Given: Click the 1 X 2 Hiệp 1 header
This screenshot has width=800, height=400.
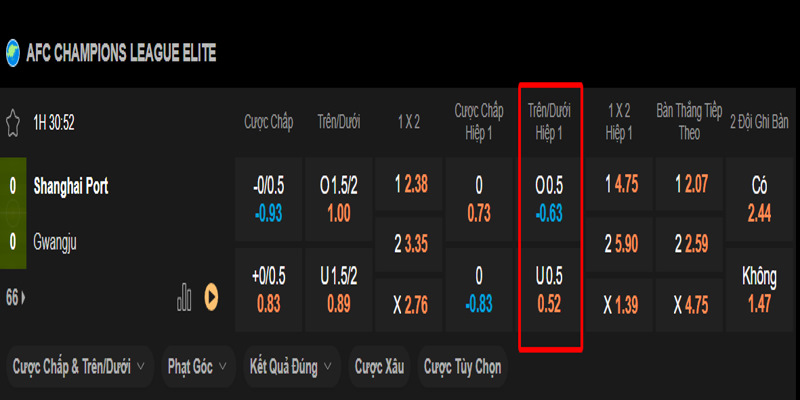Looking at the screenshot, I should point(619,123).
